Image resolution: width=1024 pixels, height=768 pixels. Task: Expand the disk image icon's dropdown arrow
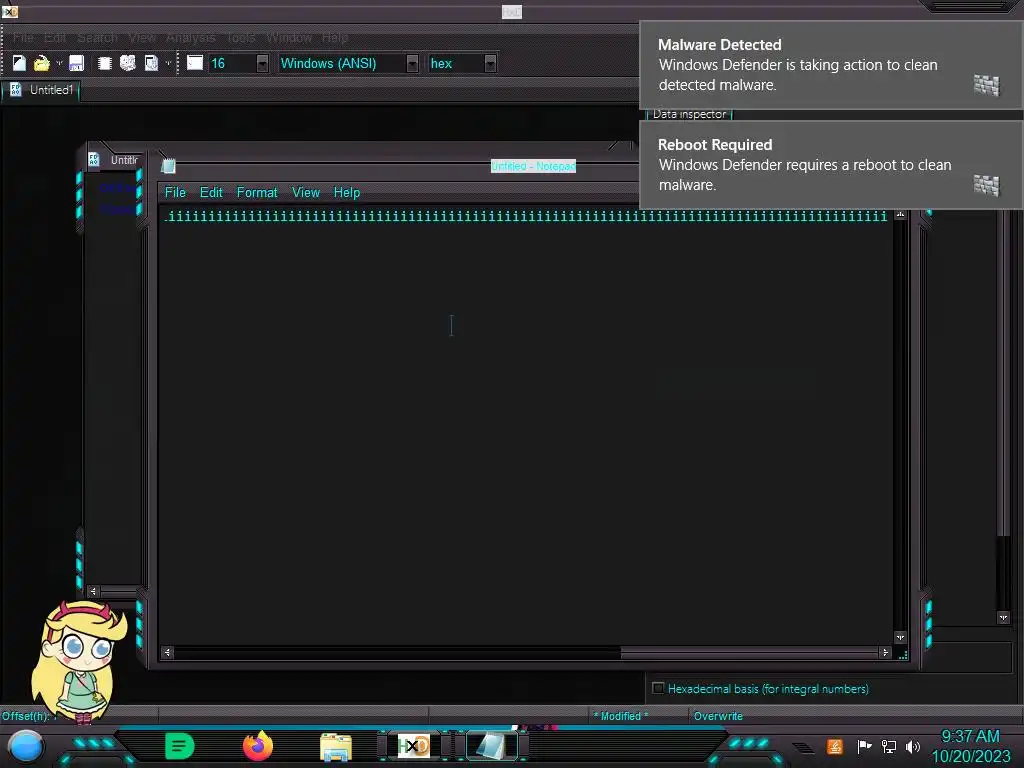coord(168,63)
